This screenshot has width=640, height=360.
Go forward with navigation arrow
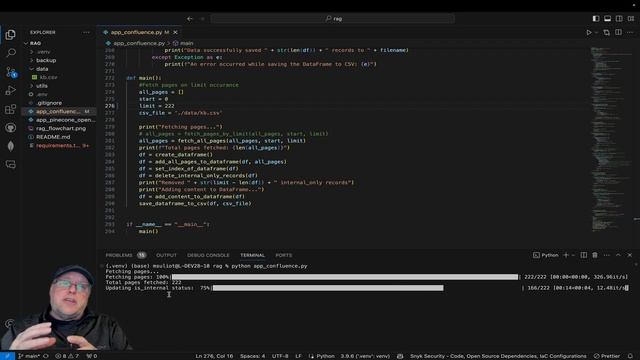click(202, 19)
